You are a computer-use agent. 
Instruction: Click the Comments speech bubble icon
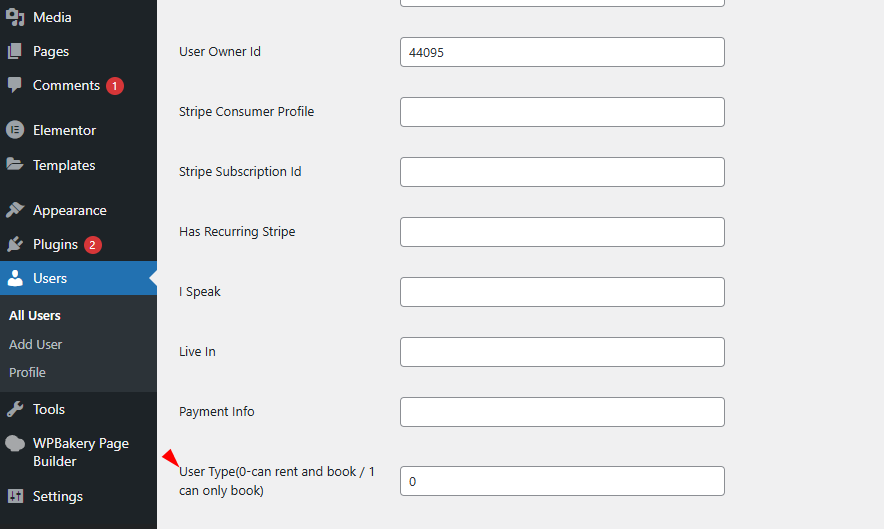15,85
